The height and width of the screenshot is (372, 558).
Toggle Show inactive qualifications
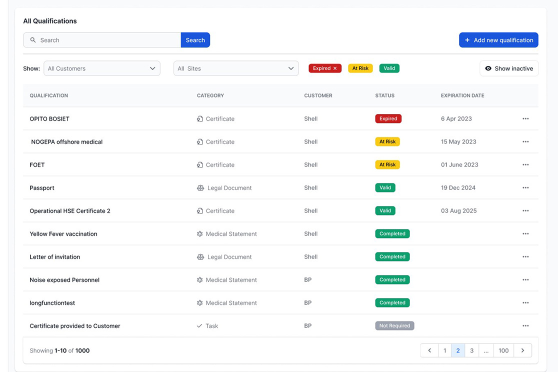[x=509, y=68]
